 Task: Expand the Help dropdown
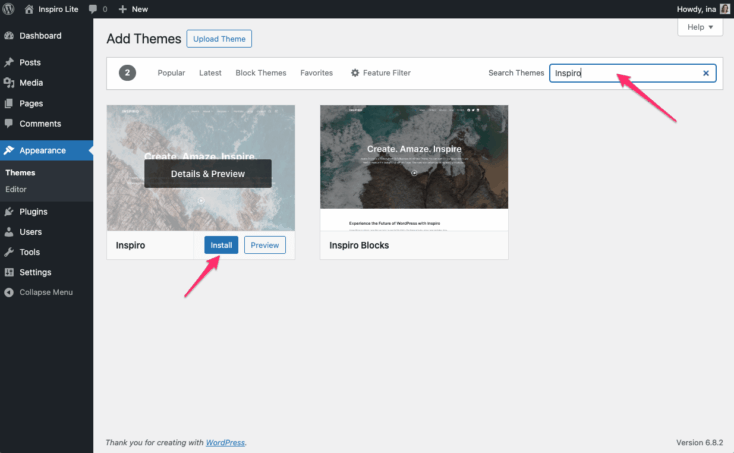point(700,27)
